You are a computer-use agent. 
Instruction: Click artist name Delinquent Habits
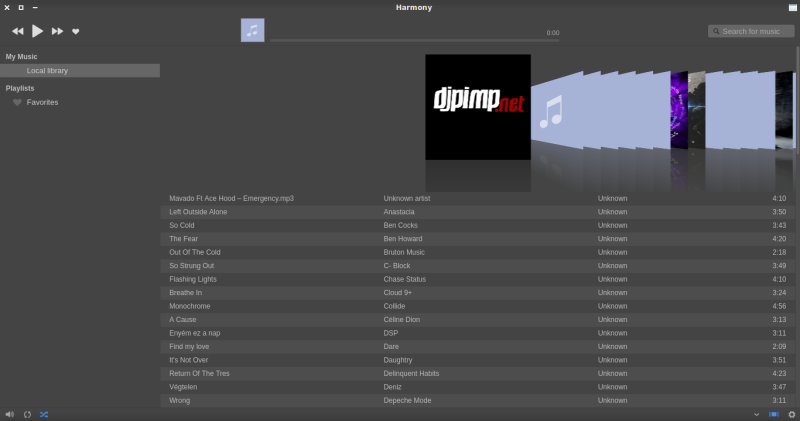pos(411,374)
